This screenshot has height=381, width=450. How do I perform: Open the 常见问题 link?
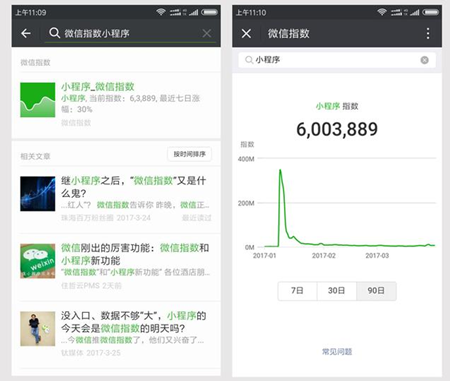tap(337, 352)
